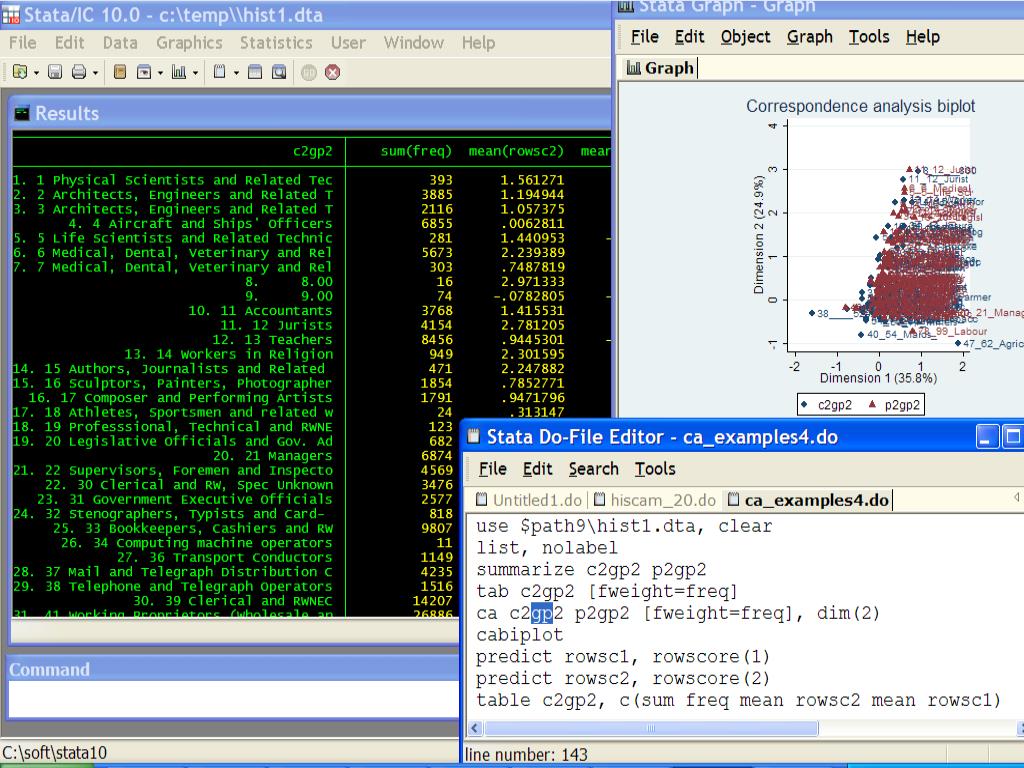Open Search menu in Do-File Editor

coord(593,468)
